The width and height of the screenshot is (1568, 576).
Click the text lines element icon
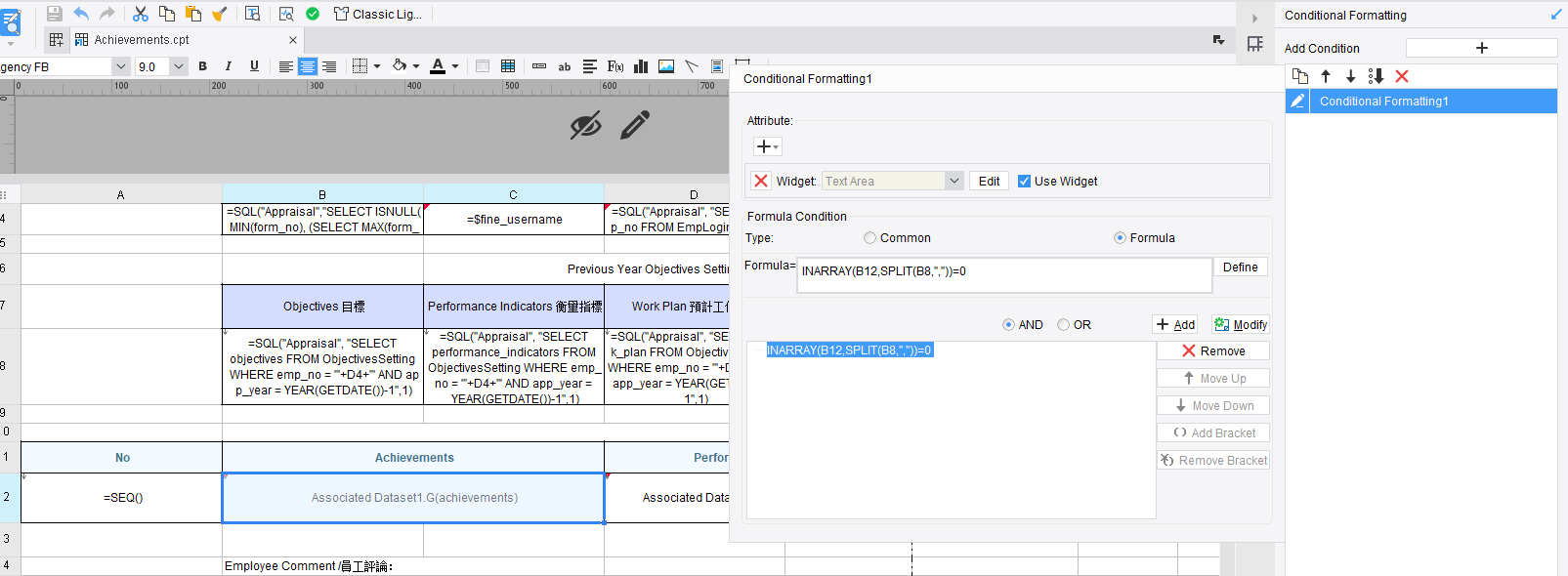pos(590,66)
